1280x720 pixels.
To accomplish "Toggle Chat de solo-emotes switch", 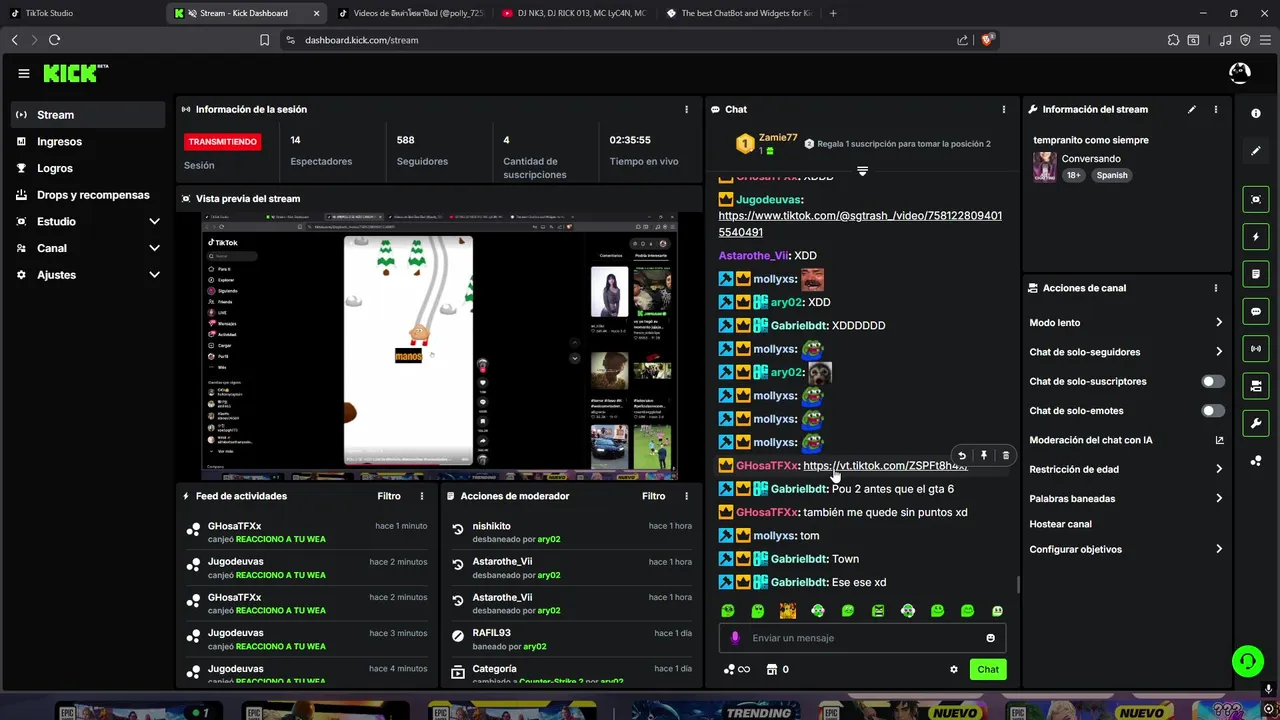I will pos(1213,411).
